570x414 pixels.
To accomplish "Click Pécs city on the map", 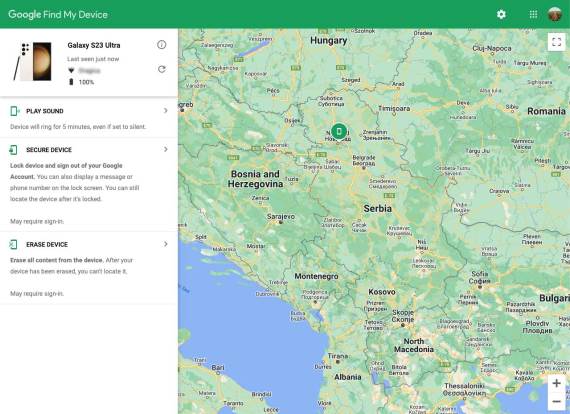I will coord(273,91).
